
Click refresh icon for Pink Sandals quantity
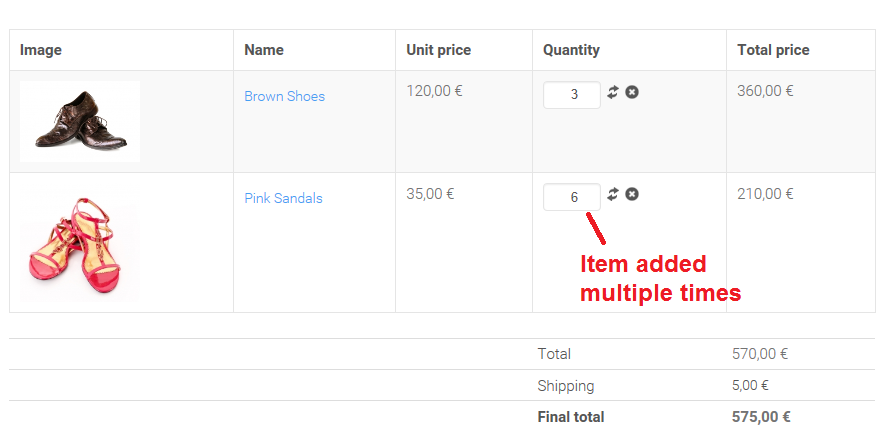613,194
